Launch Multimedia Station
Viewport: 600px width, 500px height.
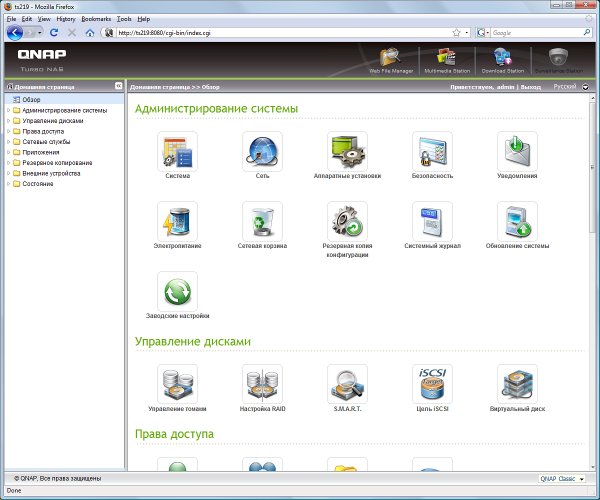447,60
